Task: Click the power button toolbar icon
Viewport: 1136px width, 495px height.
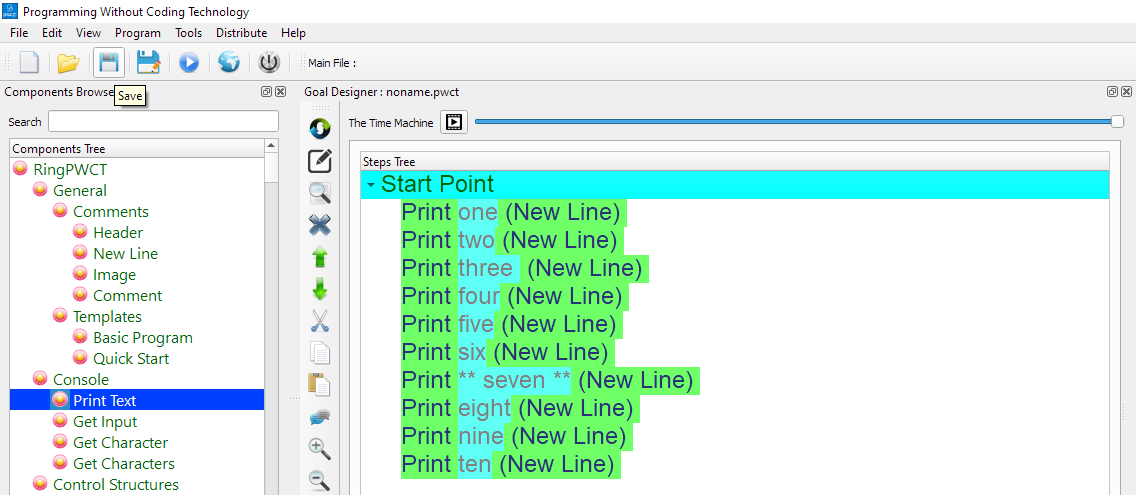Action: point(269,63)
